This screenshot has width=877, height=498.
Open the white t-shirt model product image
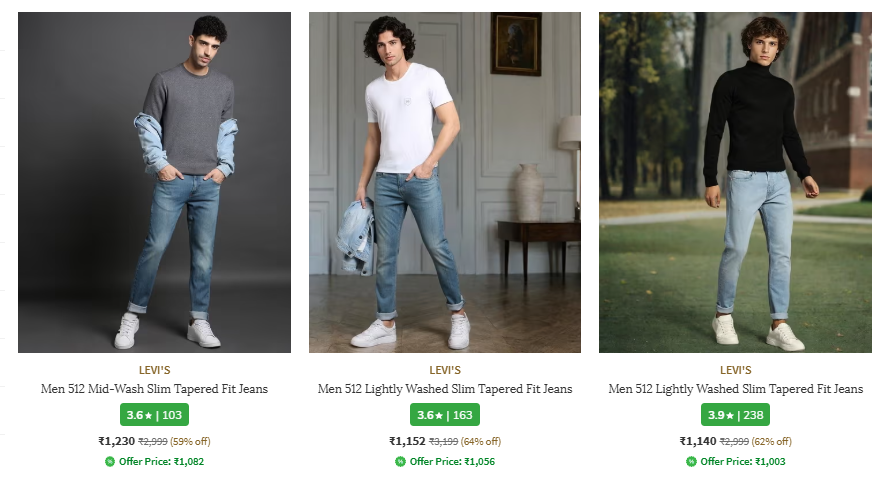point(445,182)
